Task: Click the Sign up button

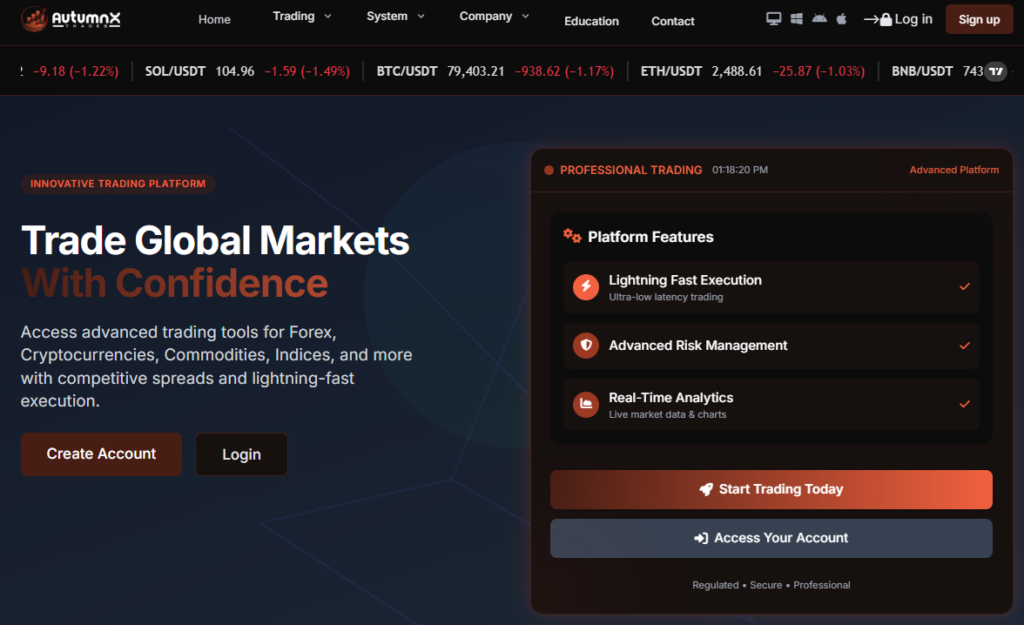Action: tap(979, 20)
